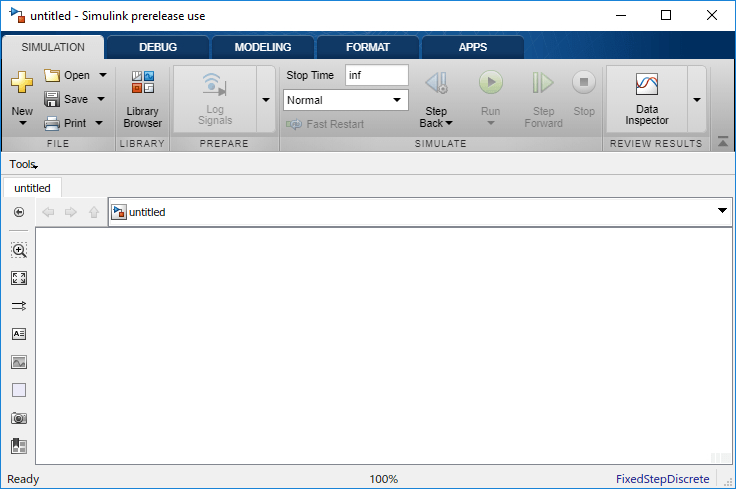Open a model with the folder icon
736x489 pixels.
coord(52,75)
